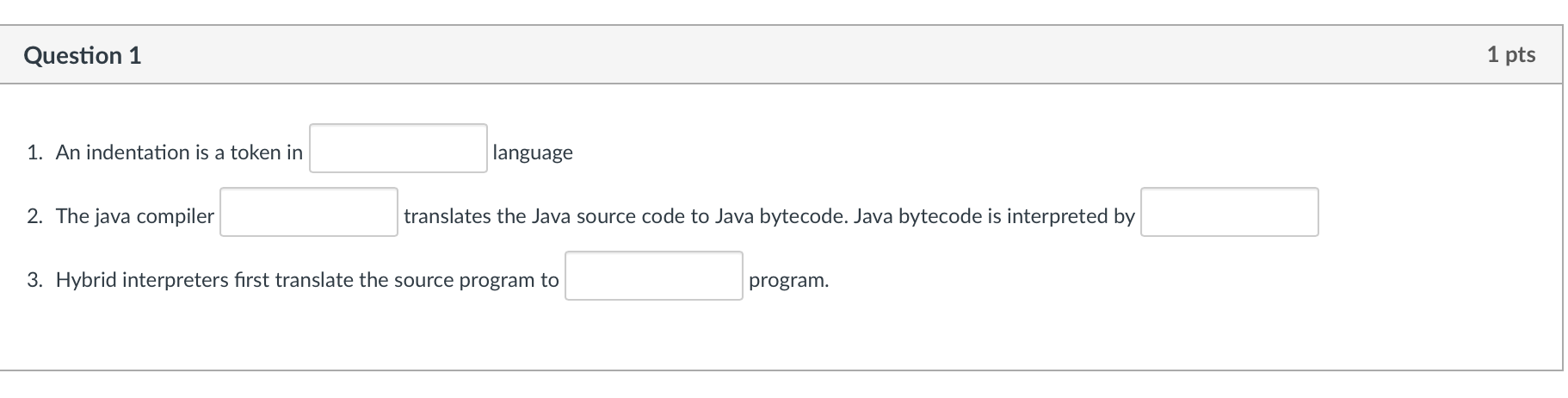Click the word 'language' after the first blank
Viewport: 1568px width, 398px height.
(x=533, y=153)
